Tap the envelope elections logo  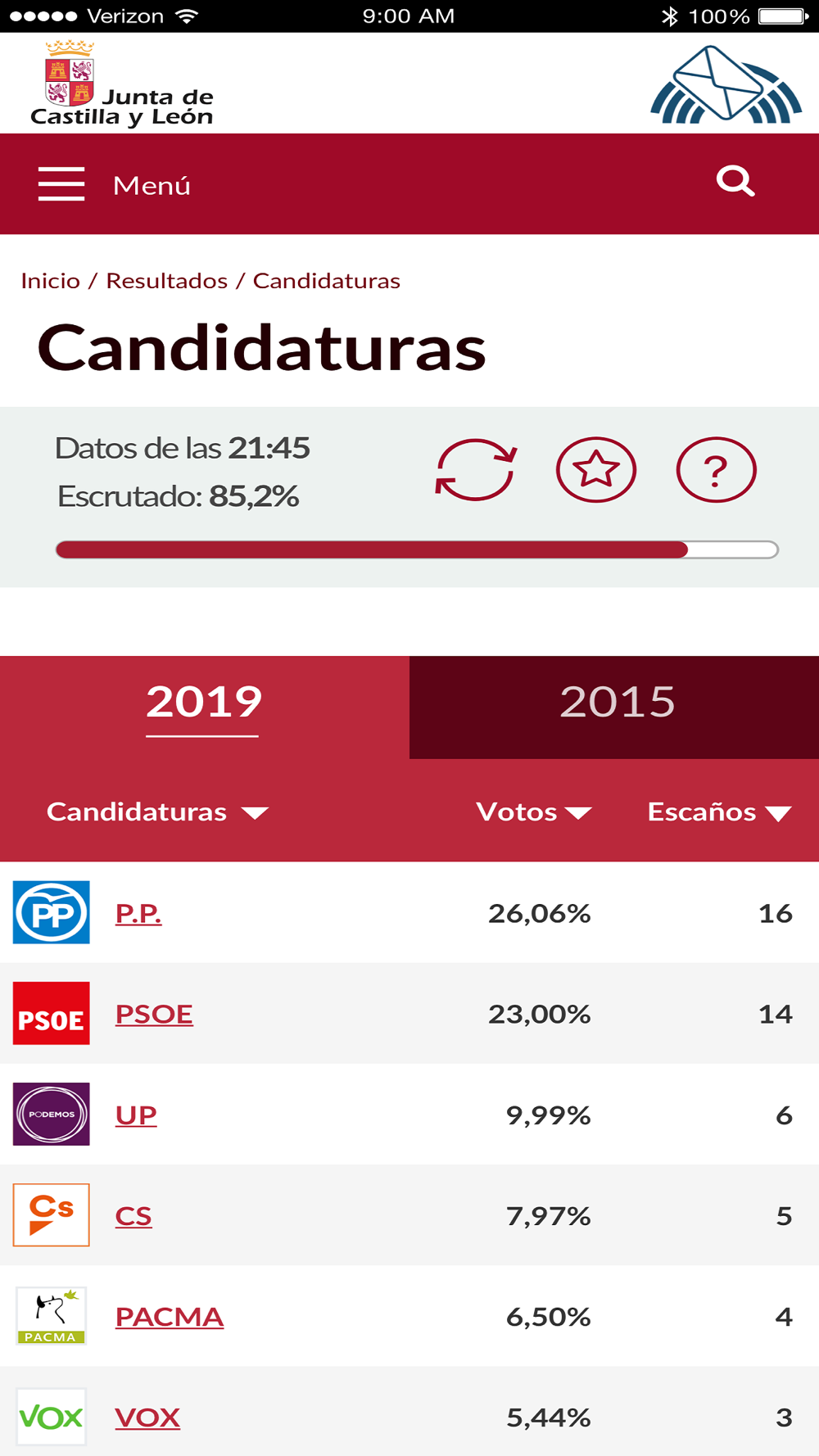(726, 85)
